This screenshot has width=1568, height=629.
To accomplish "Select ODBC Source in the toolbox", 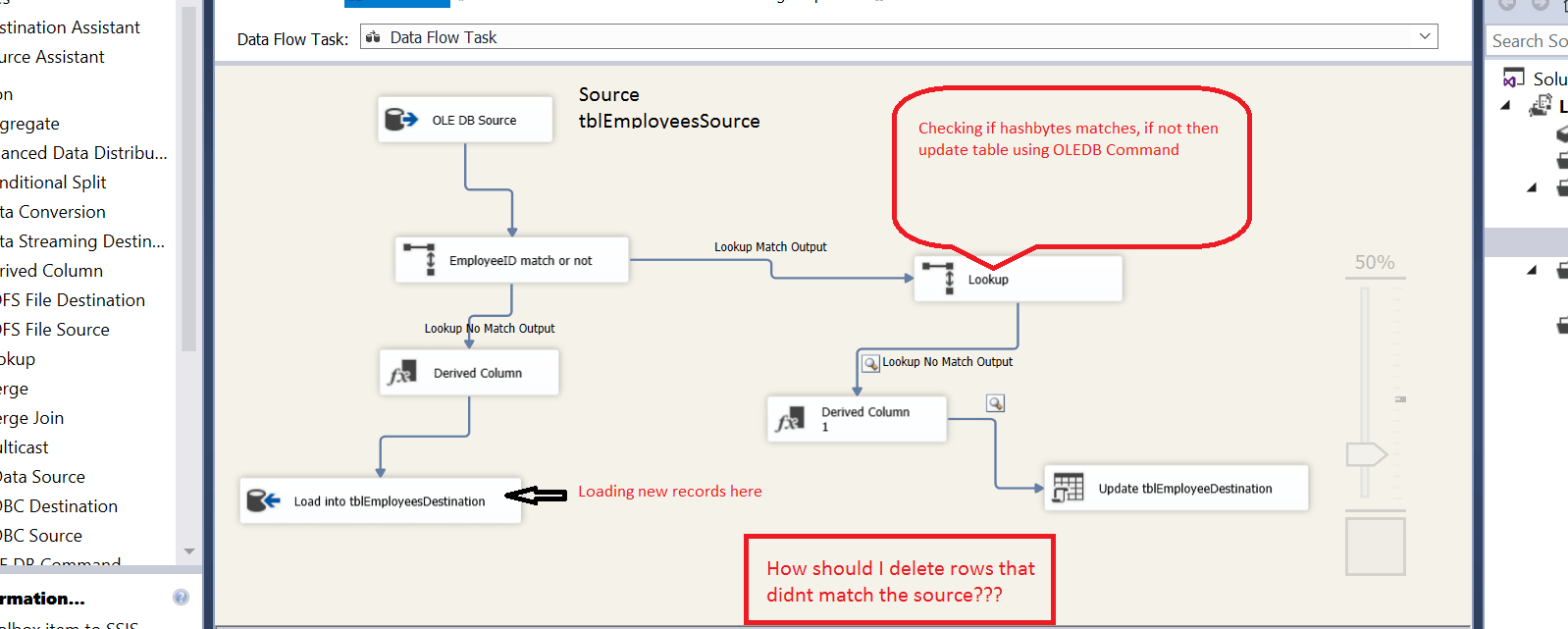I will [41, 536].
